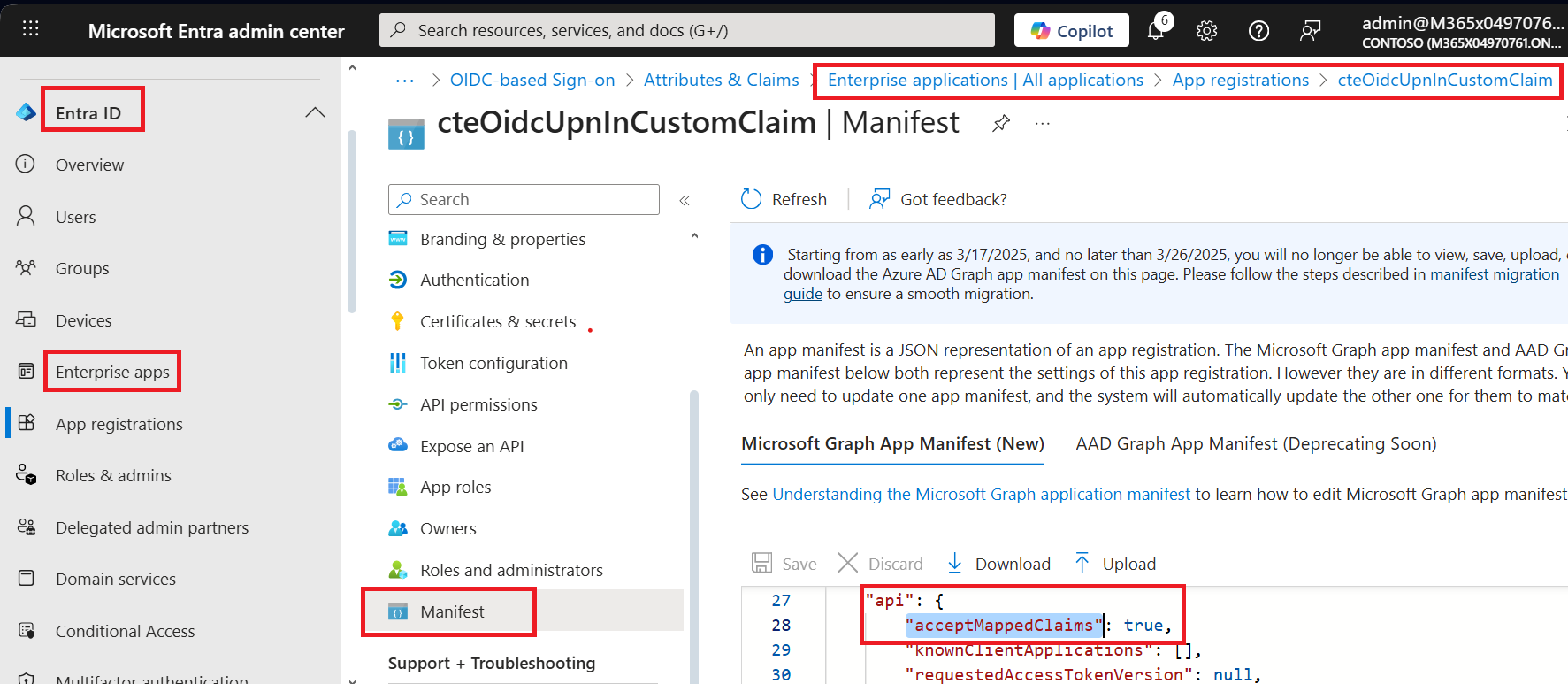This screenshot has height=684, width=1568.
Task: Click the acceptMappedClaims key in editor
Action: [x=1004, y=626]
